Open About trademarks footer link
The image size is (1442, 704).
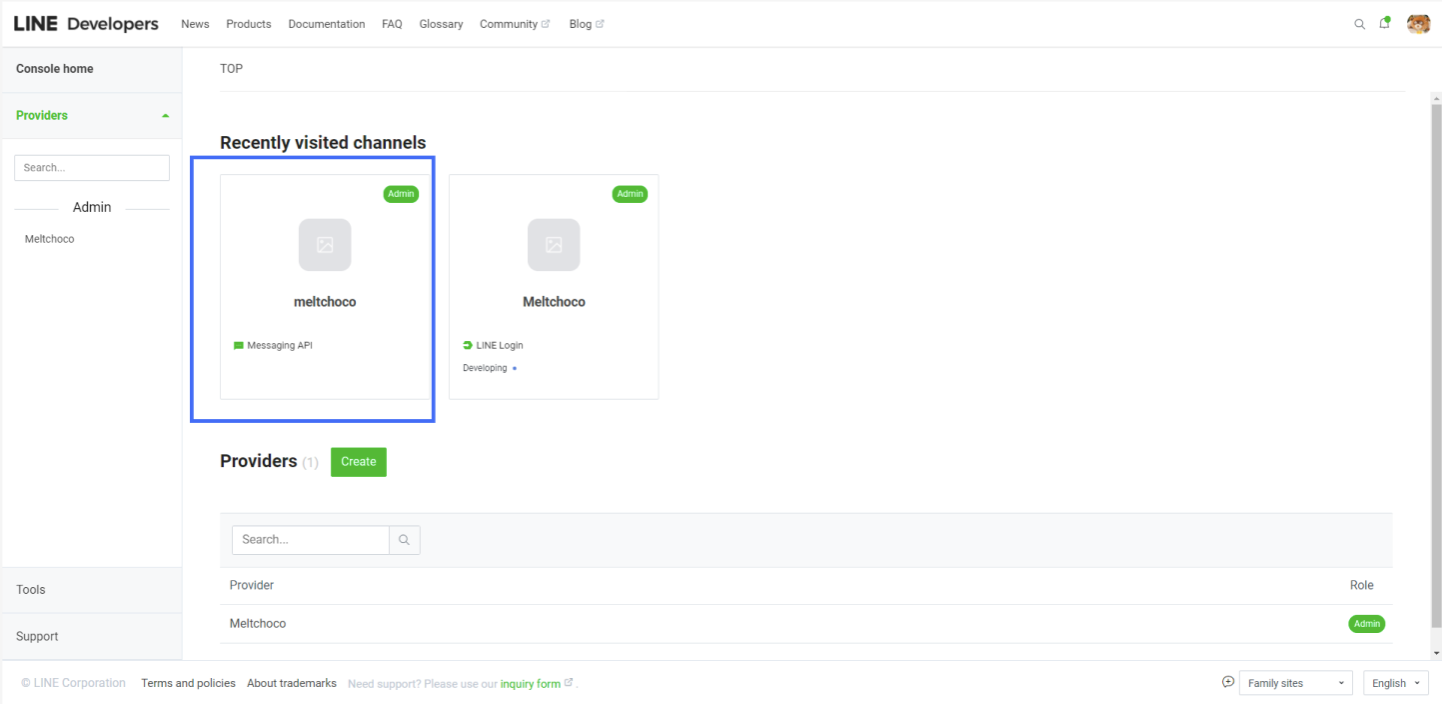[x=292, y=683]
